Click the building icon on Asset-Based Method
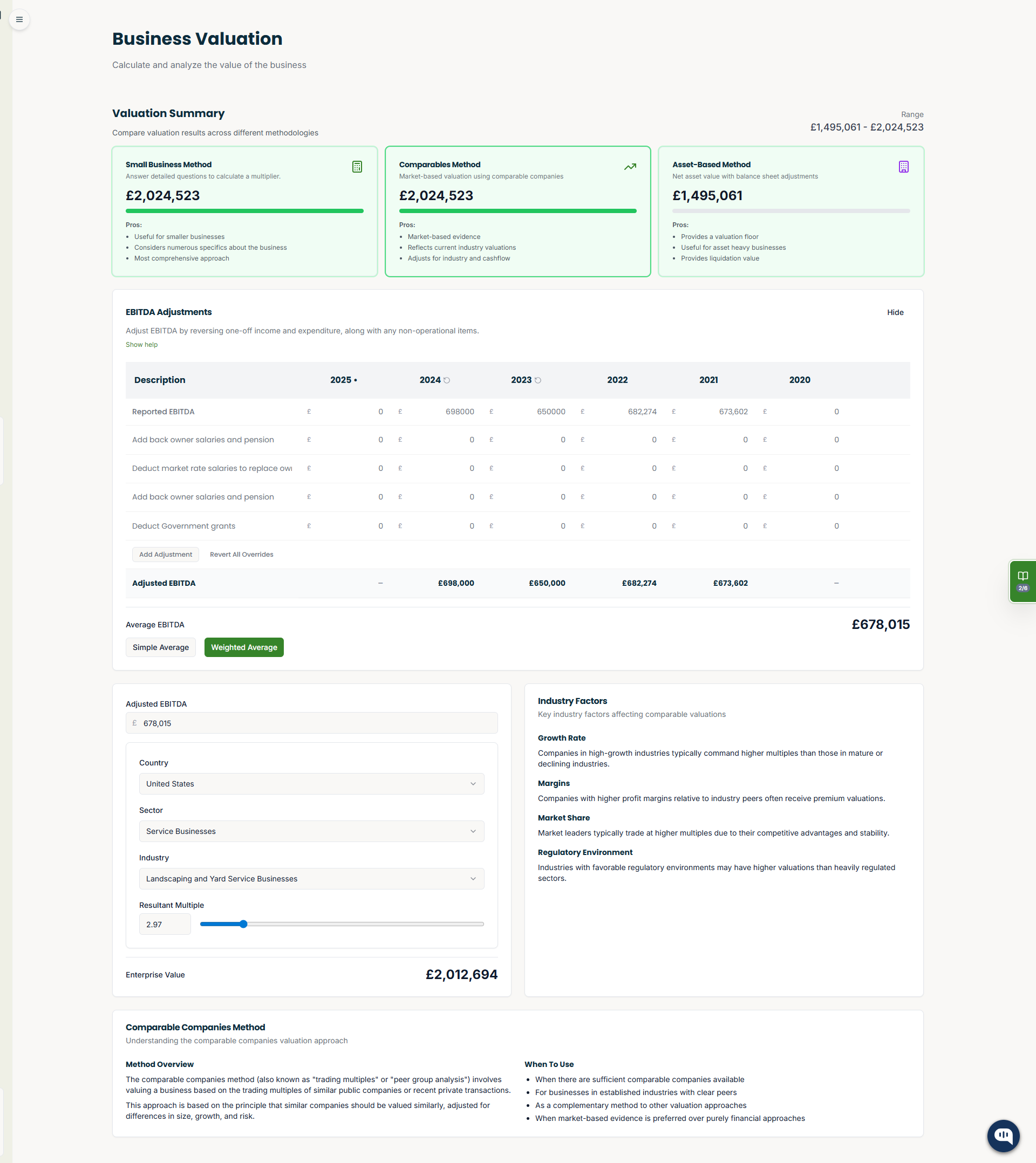1036x1163 pixels. pyautogui.click(x=903, y=167)
